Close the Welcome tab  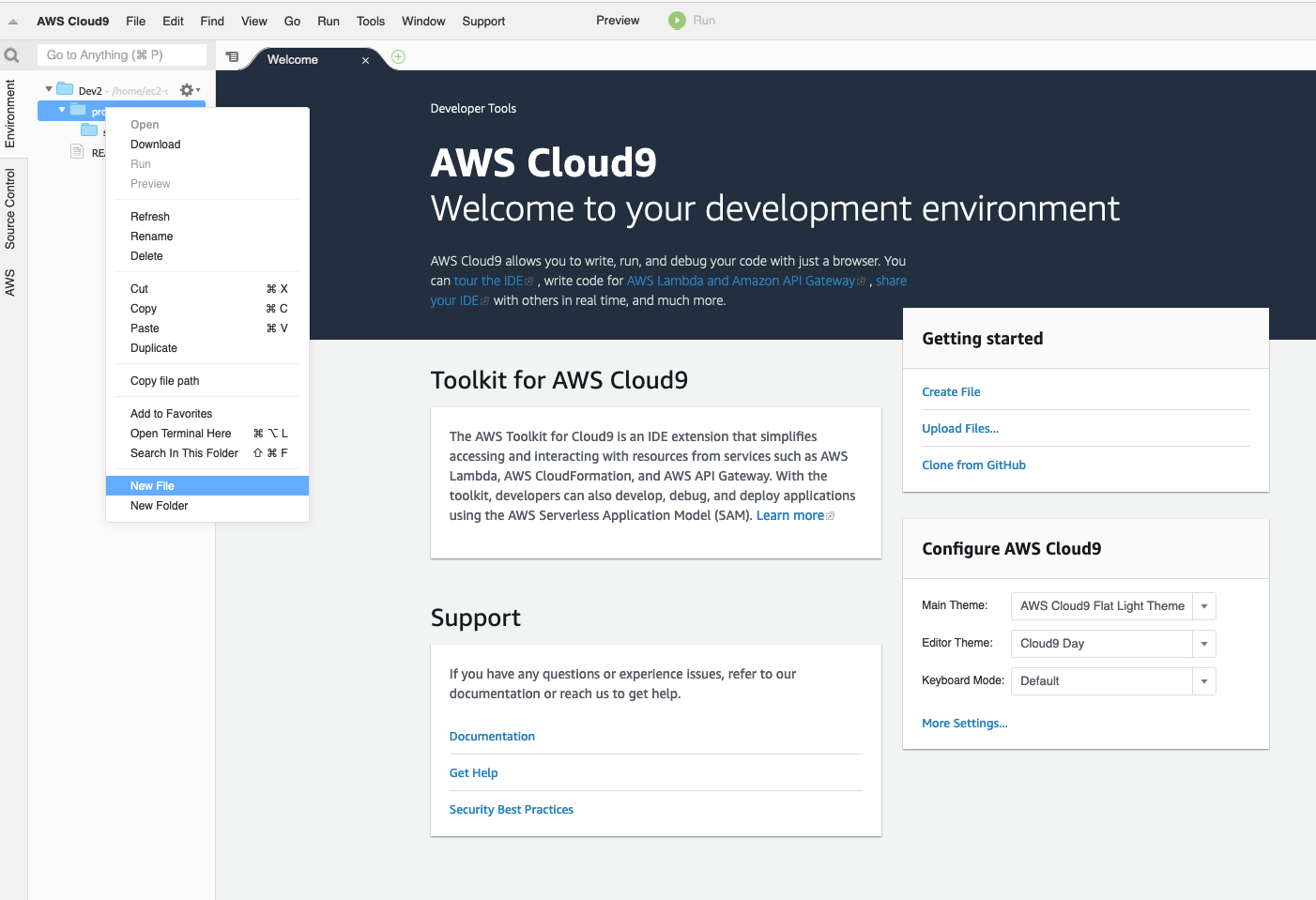365,60
